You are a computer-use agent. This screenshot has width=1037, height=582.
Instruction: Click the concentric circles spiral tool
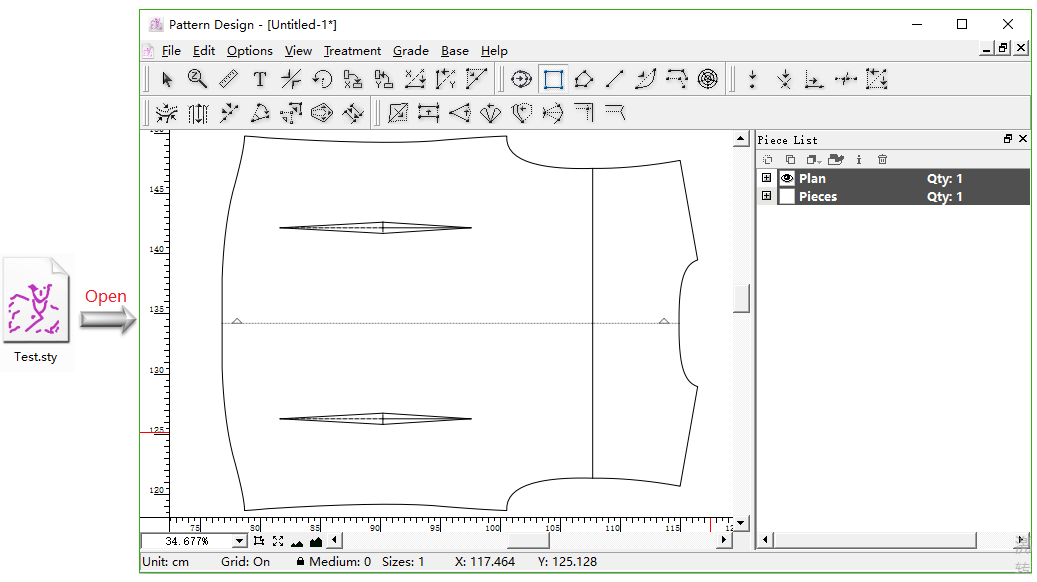pyautogui.click(x=708, y=79)
